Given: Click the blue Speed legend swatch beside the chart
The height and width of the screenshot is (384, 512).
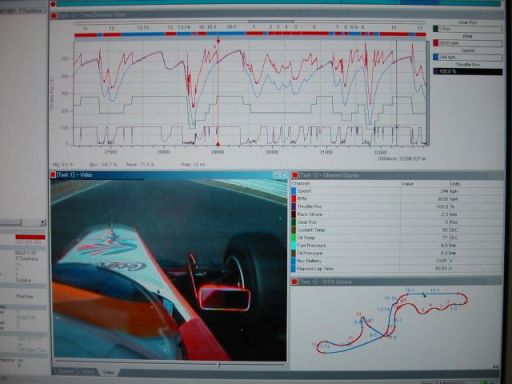Looking at the screenshot, I should click(435, 57).
